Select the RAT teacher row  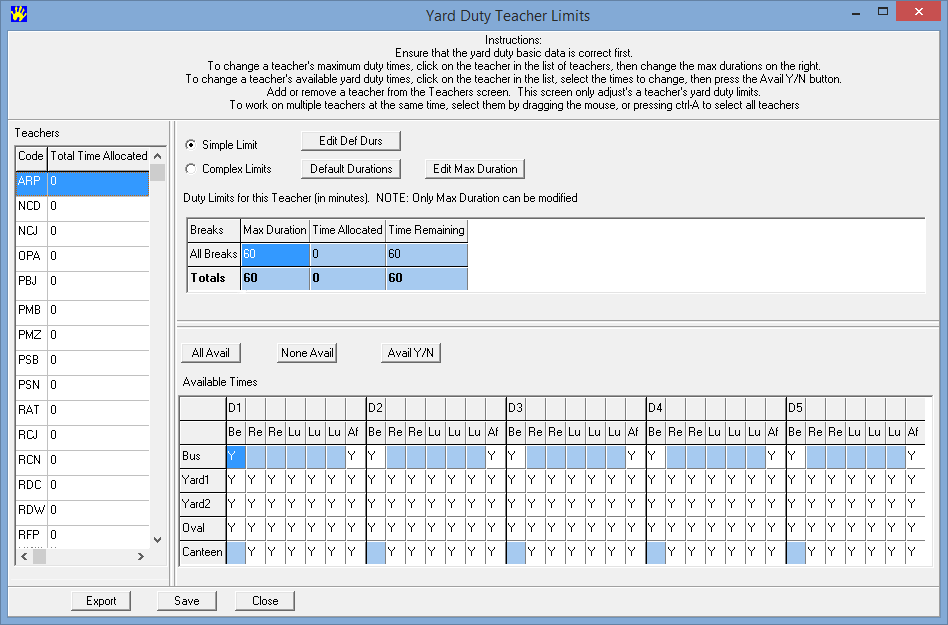[x=82, y=412]
